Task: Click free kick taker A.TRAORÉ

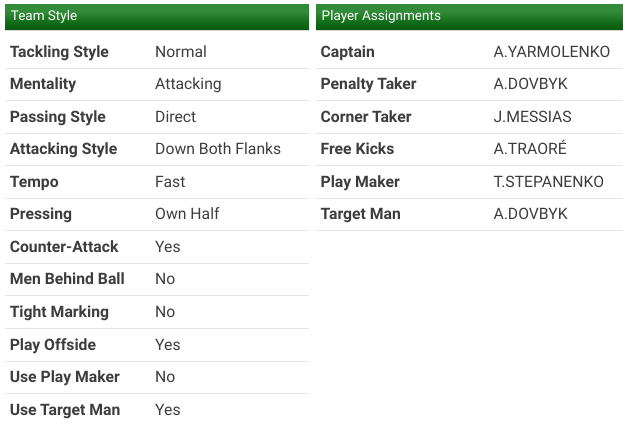Action: click(530, 149)
